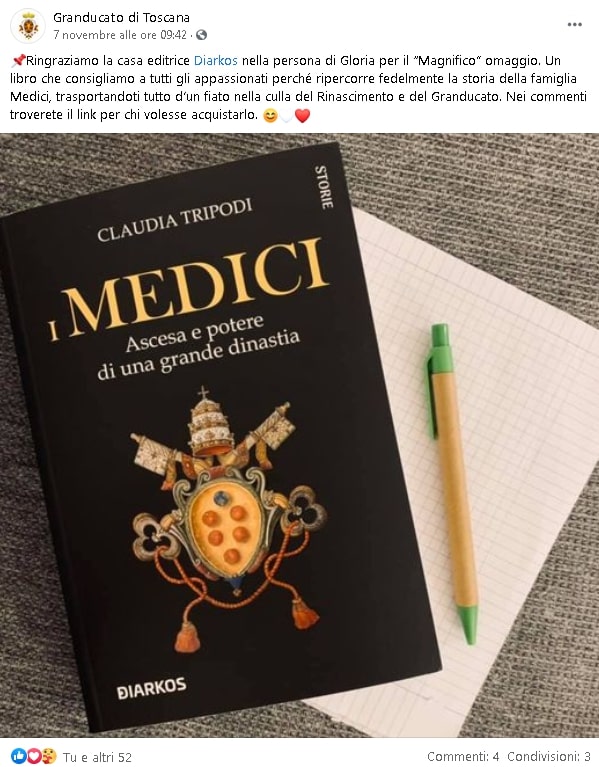Click the smiling face emoji in caption

(x=270, y=115)
